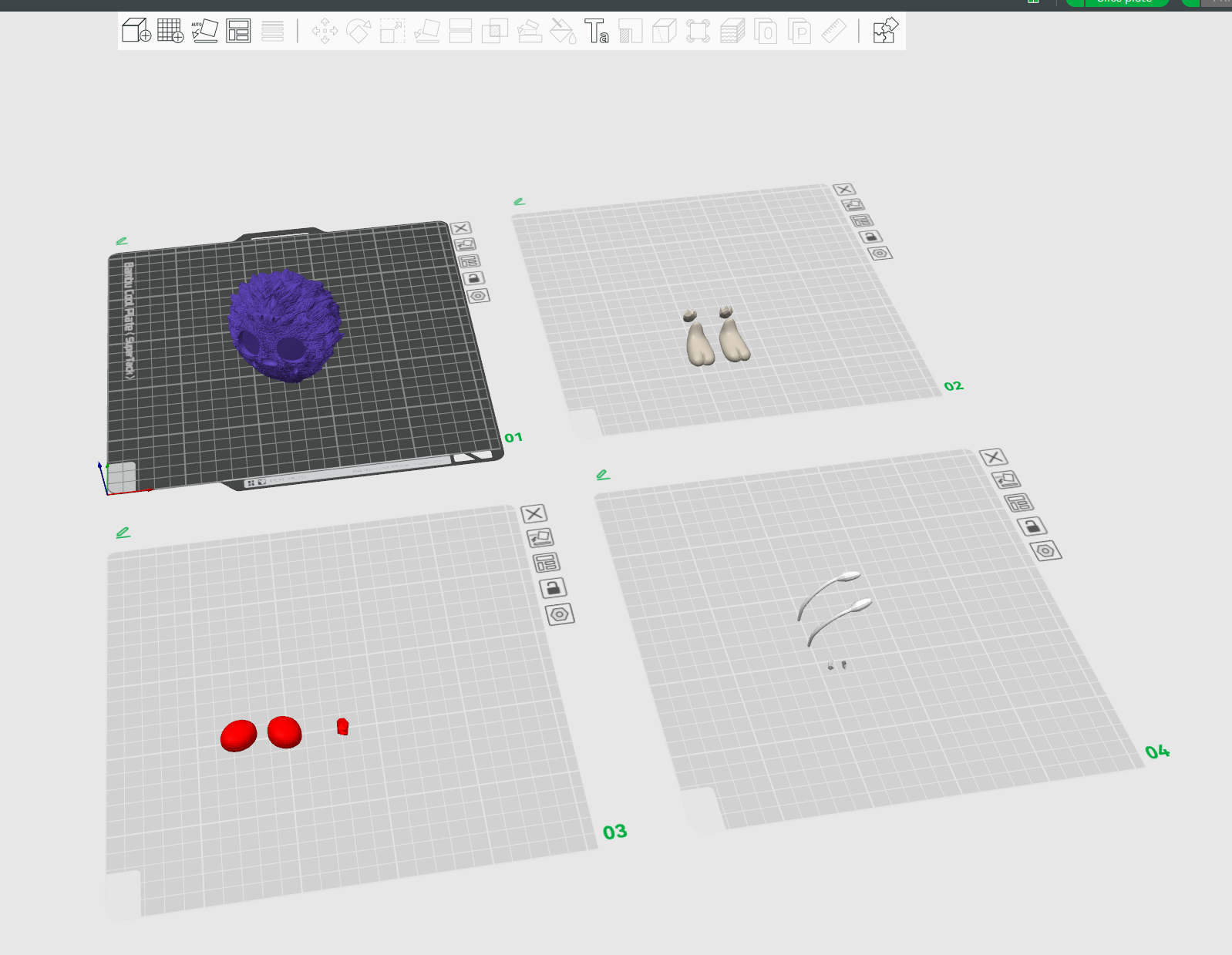1232x955 pixels.
Task: Open the Mesh boolean tool
Action: [494, 31]
